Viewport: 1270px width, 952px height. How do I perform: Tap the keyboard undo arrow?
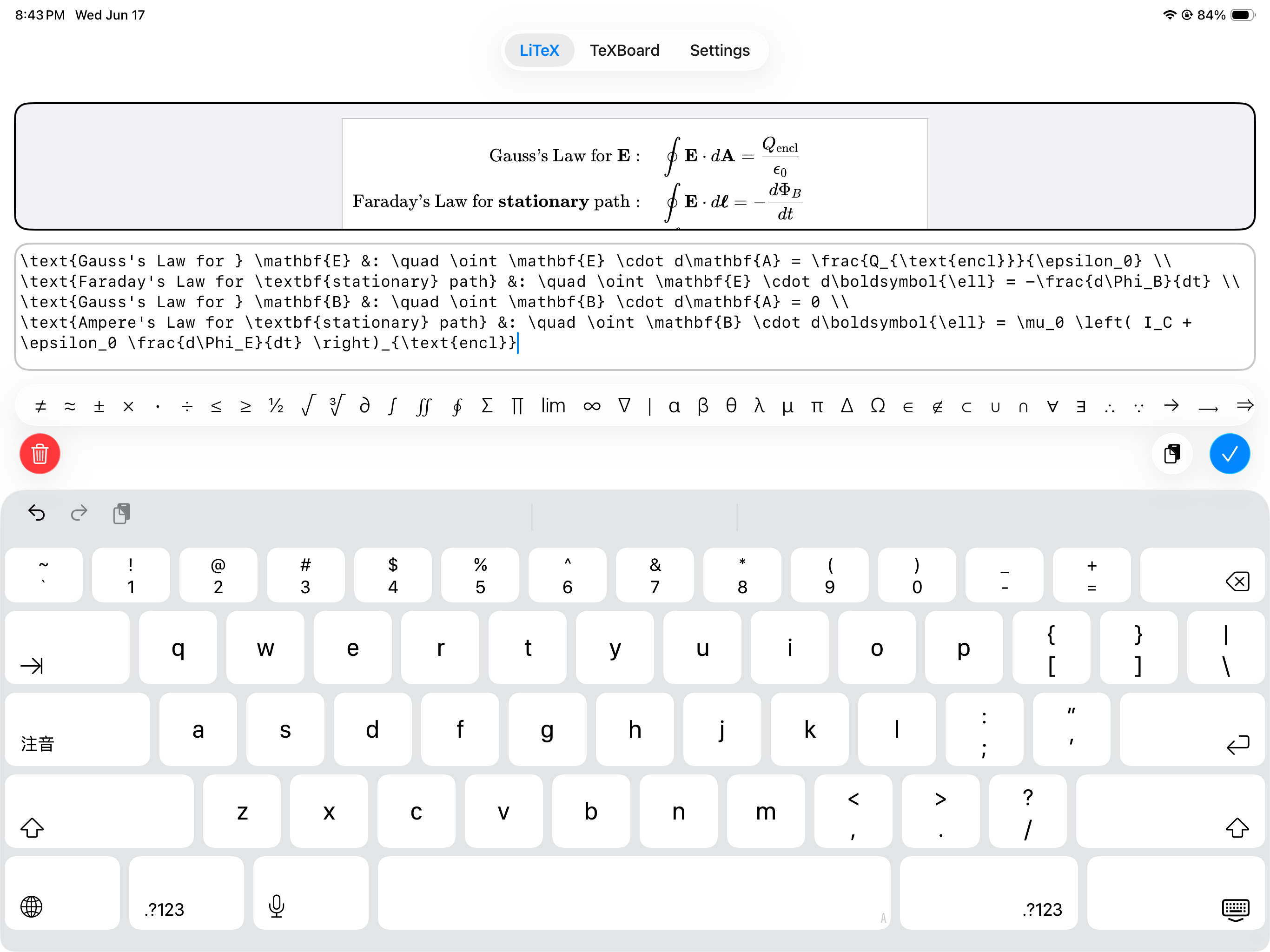click(x=37, y=512)
